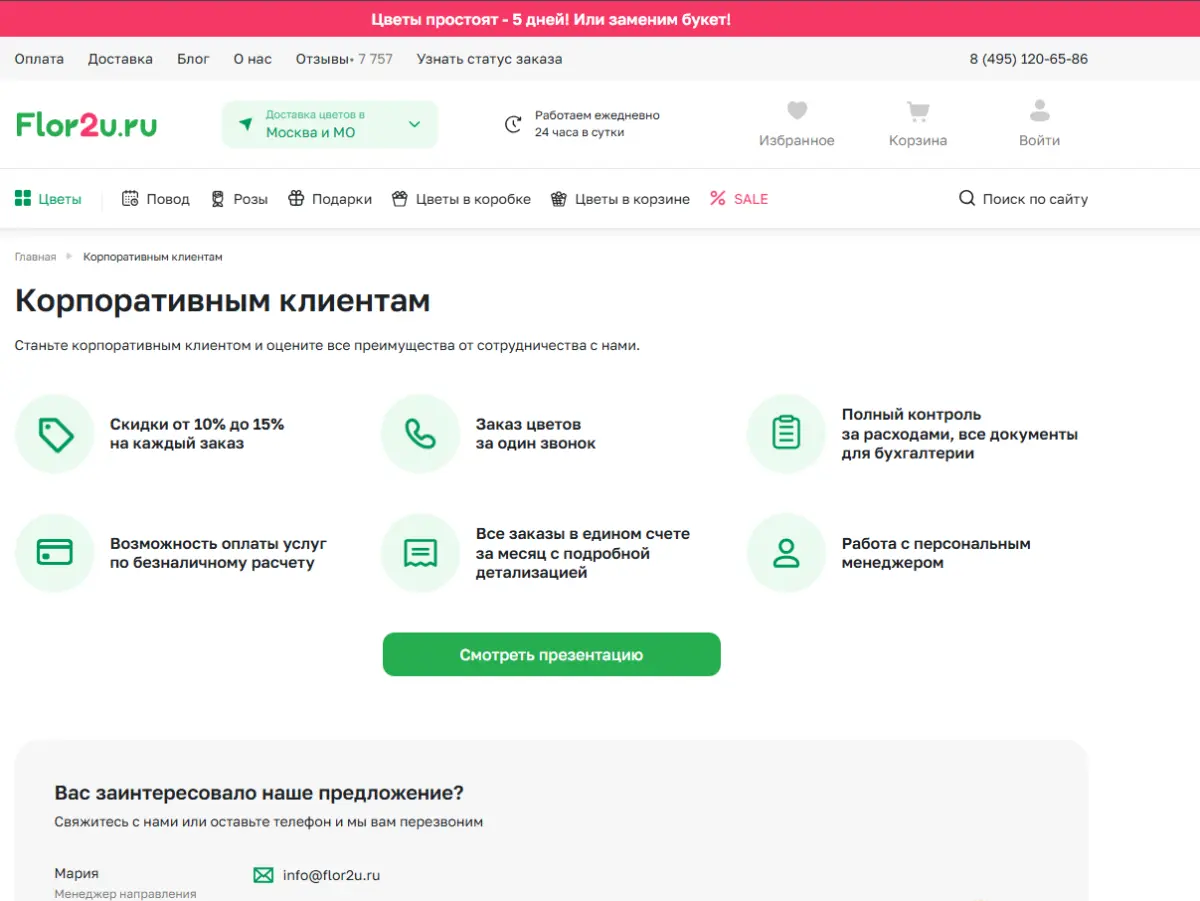1200x901 pixels.
Task: Click the pink top promo banner
Action: [600, 19]
